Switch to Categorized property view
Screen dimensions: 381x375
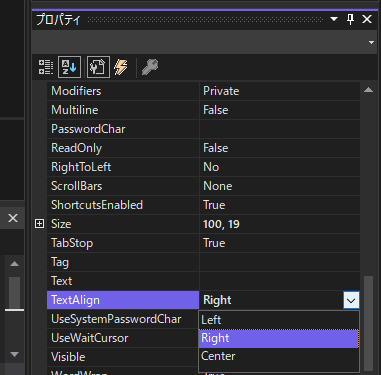[46, 67]
